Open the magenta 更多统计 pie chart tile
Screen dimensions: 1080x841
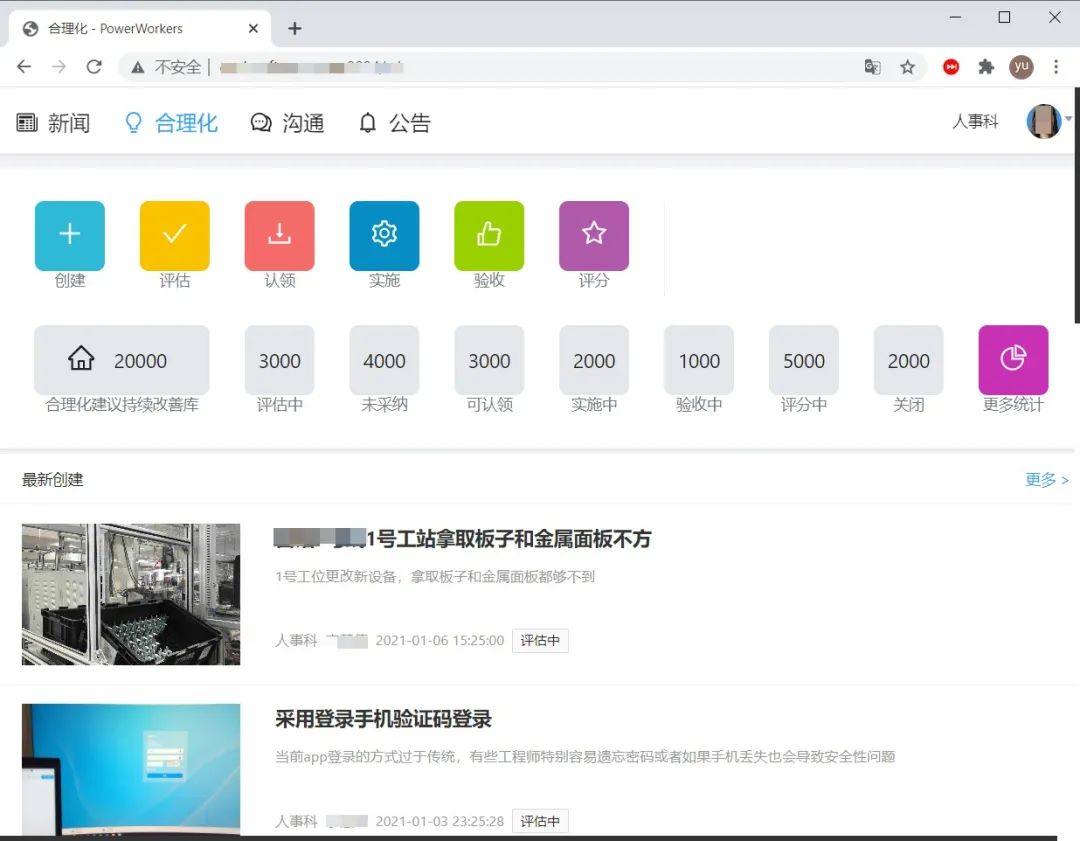tap(1013, 360)
